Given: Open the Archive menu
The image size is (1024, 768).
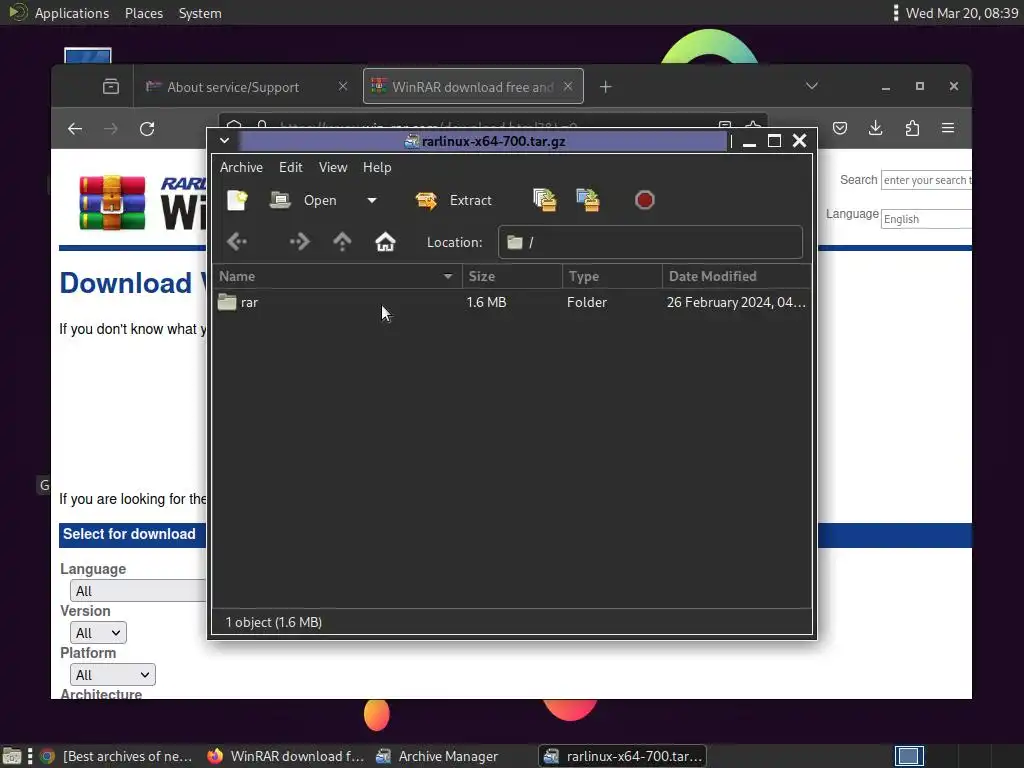Looking at the screenshot, I should [241, 167].
